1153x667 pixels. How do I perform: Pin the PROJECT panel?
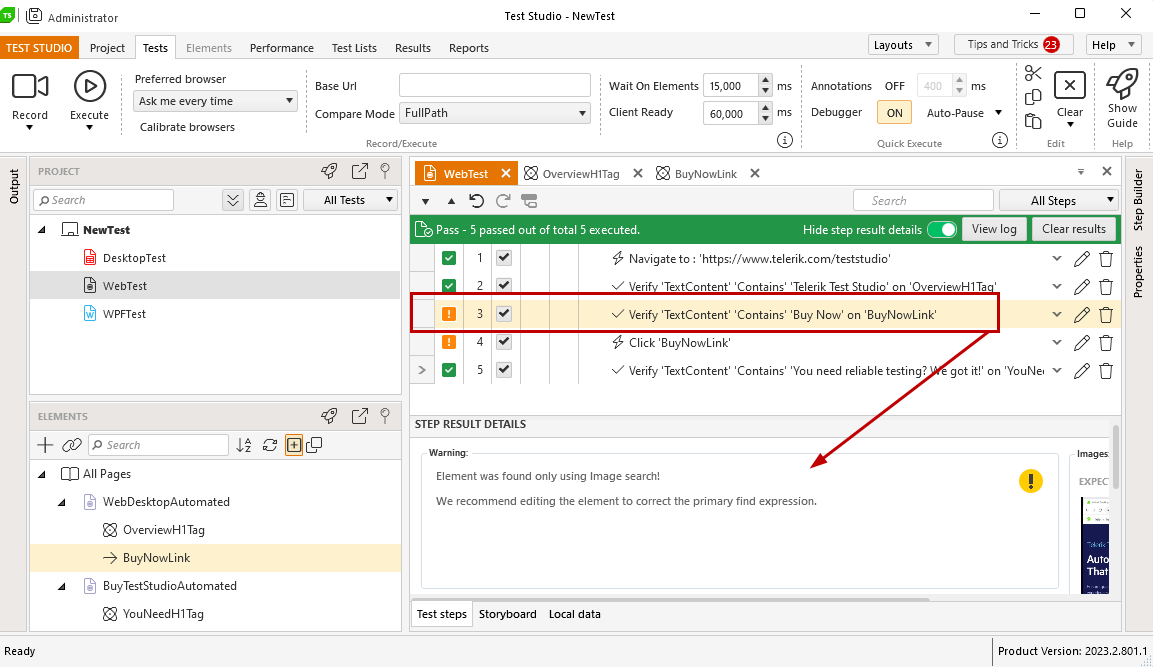pyautogui.click(x=385, y=171)
